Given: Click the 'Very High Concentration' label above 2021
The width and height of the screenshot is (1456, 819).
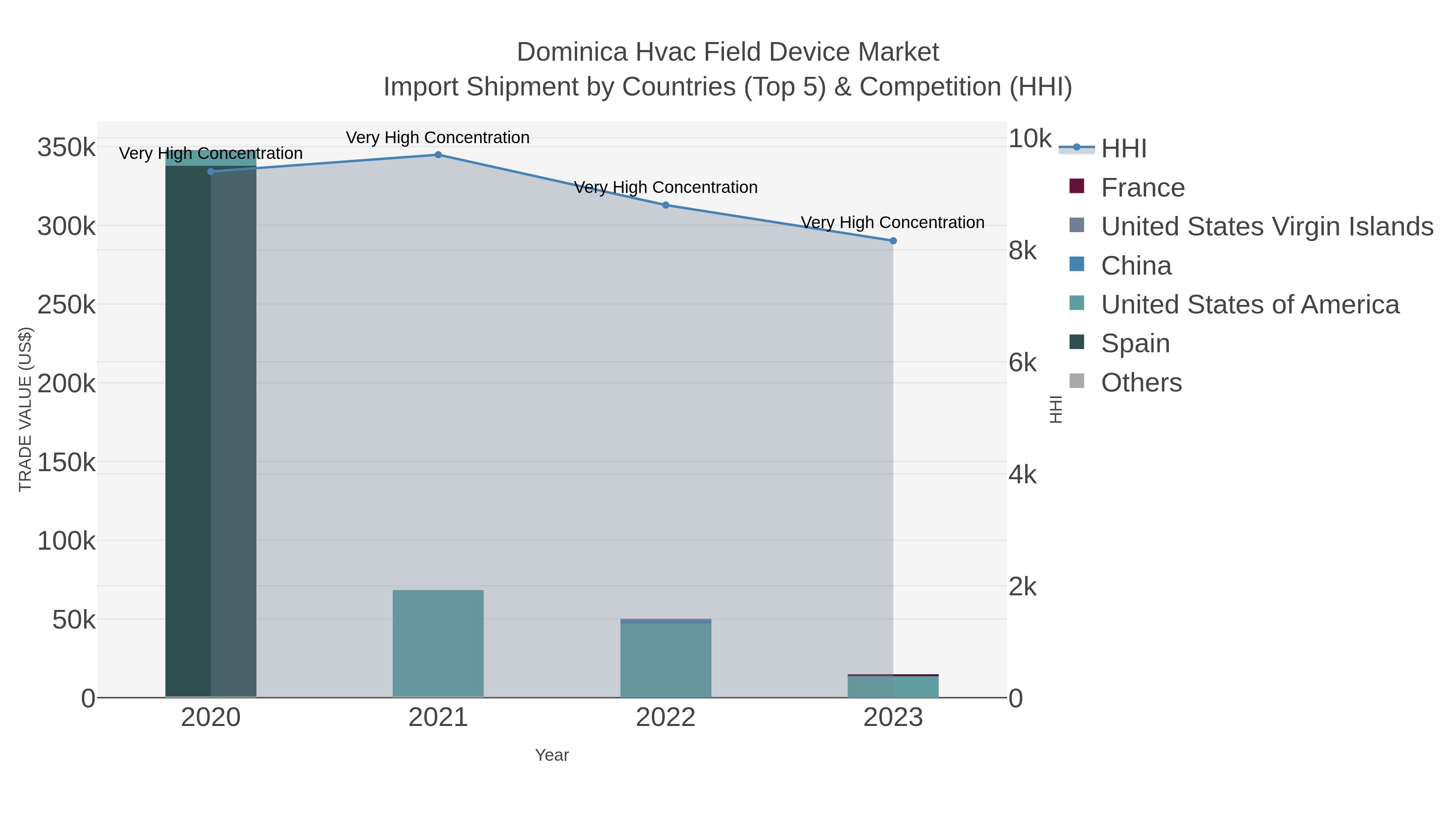Looking at the screenshot, I should pyautogui.click(x=438, y=138).
